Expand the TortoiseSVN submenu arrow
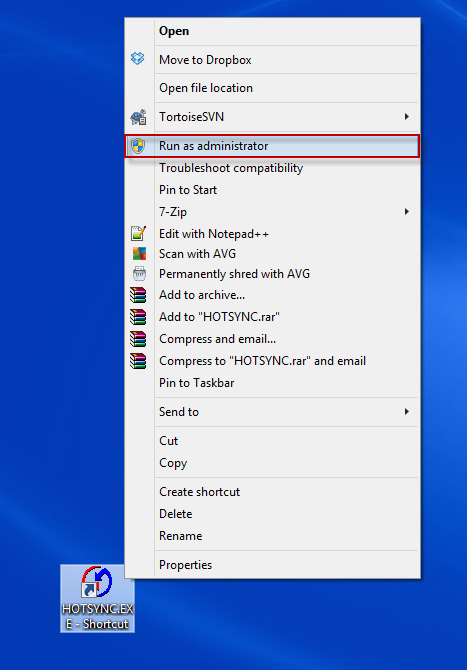This screenshot has width=467, height=670. pos(407,117)
